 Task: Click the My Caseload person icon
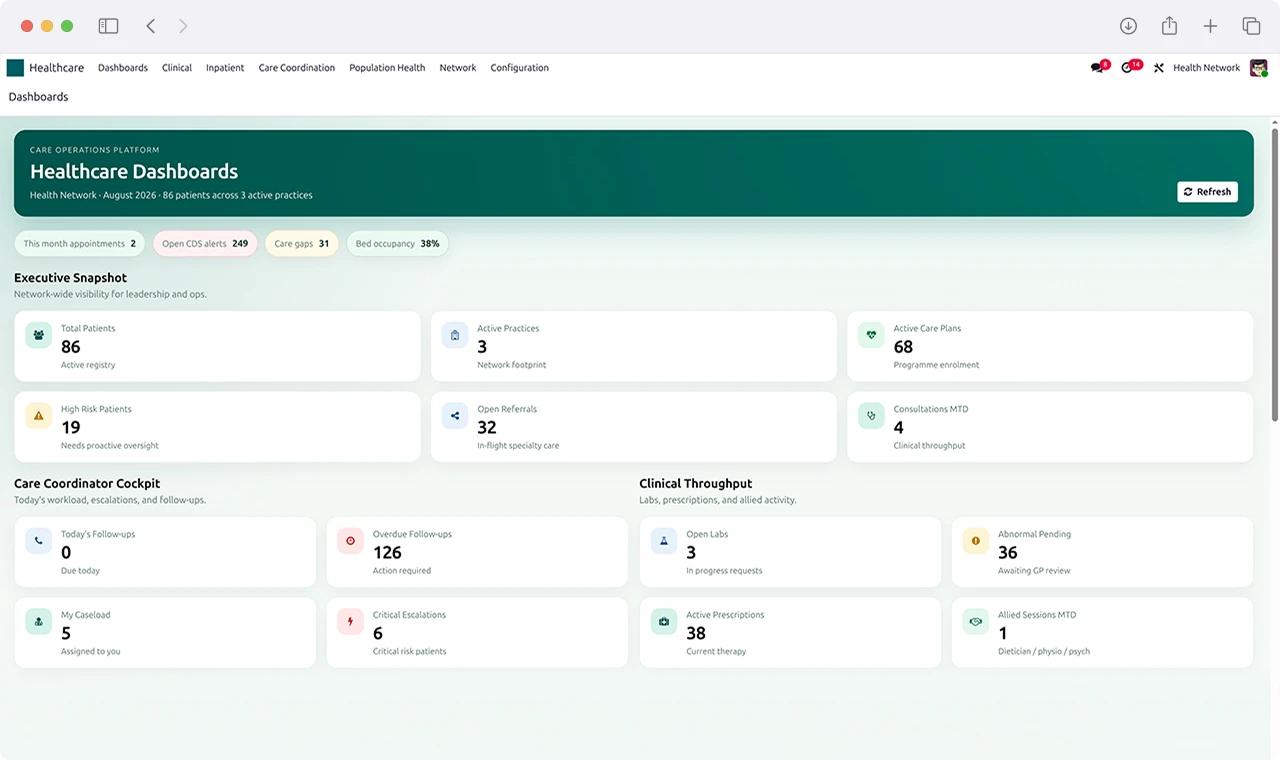pos(39,622)
